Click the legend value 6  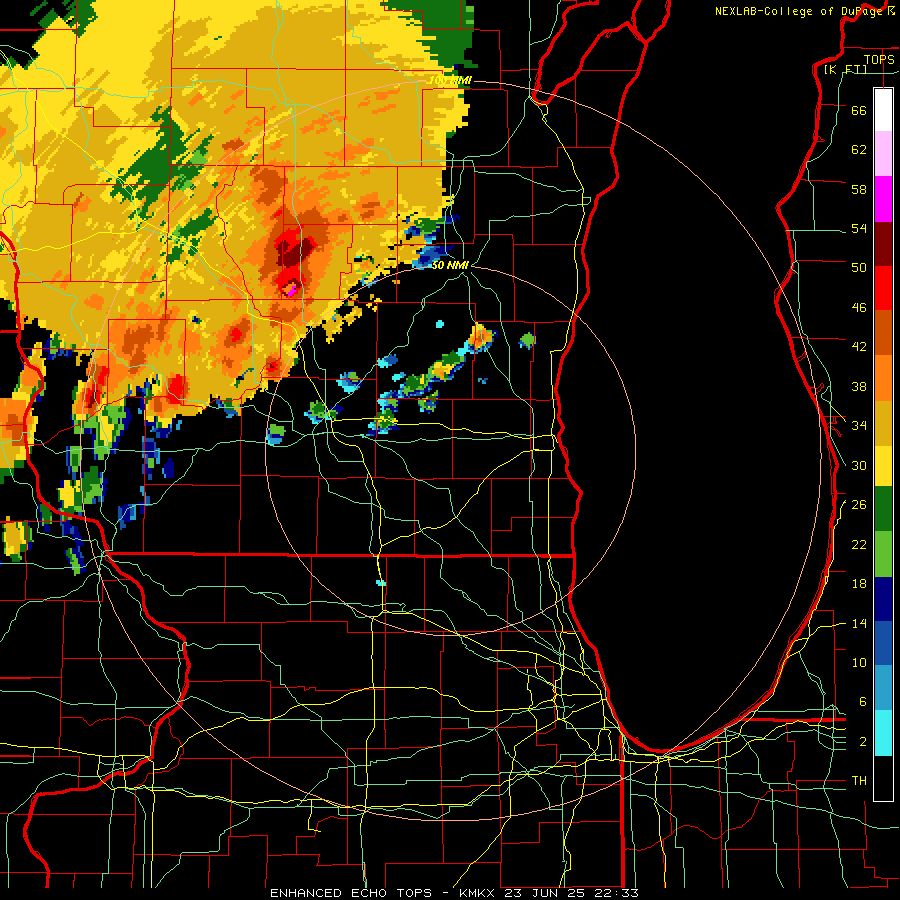862,702
